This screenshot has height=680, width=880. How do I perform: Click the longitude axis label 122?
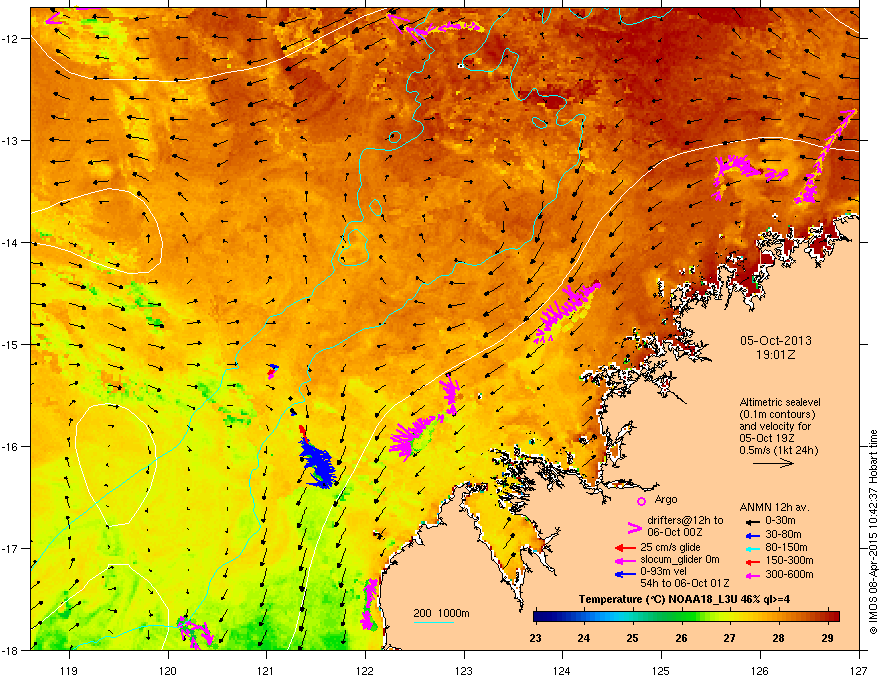(x=365, y=670)
